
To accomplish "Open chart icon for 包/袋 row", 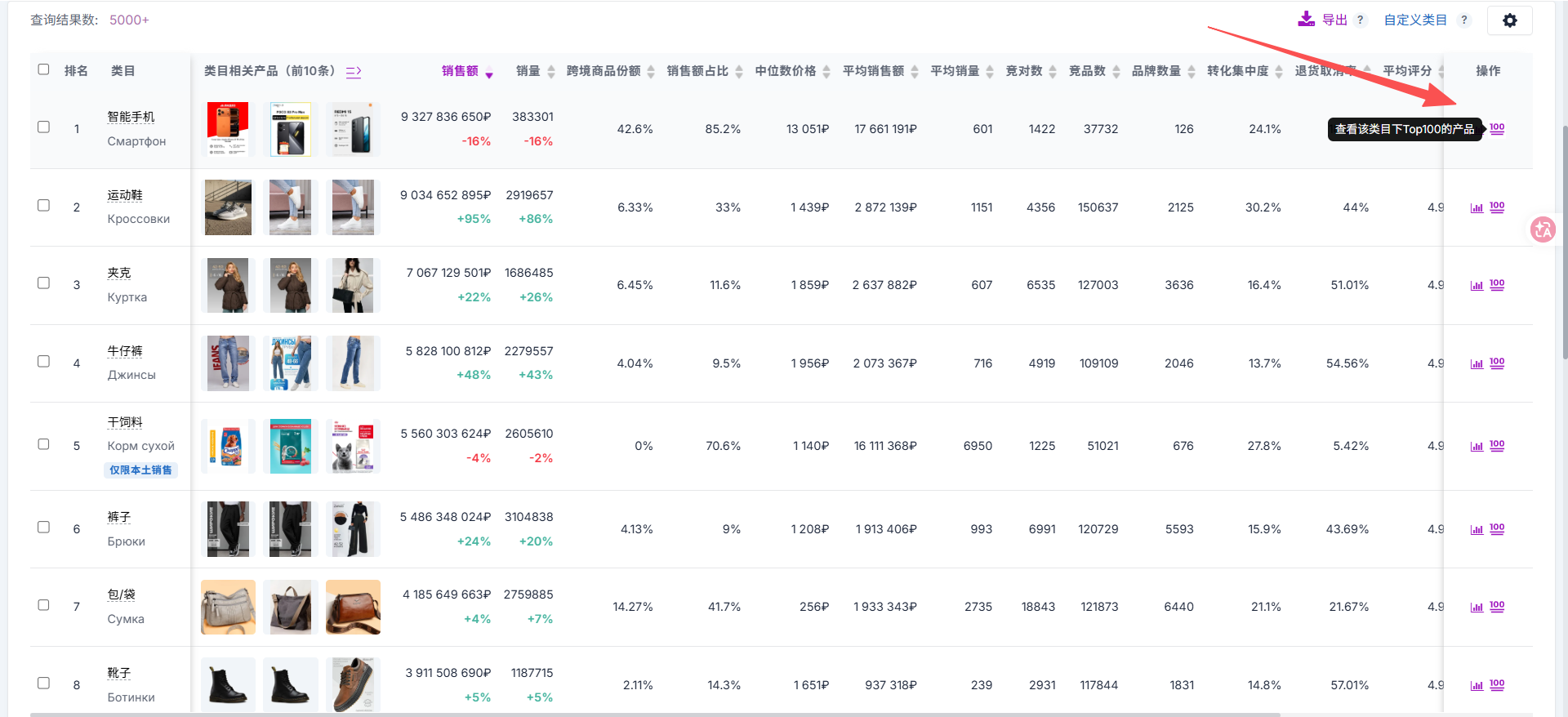I will pyautogui.click(x=1477, y=608).
